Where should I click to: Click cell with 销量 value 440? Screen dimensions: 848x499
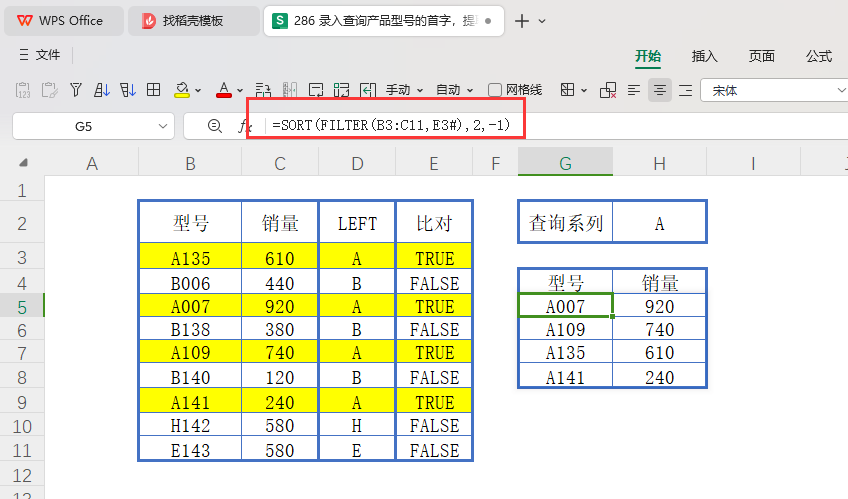click(x=280, y=283)
